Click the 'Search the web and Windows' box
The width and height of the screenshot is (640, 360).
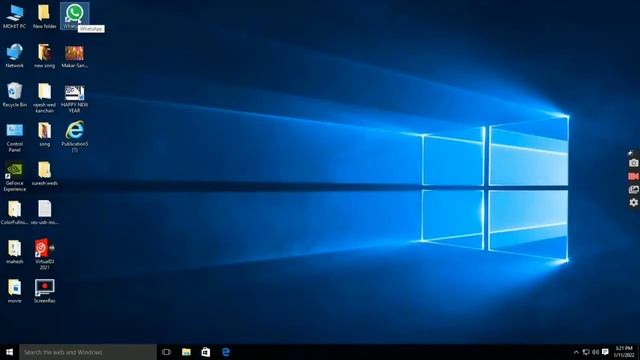tap(88, 352)
